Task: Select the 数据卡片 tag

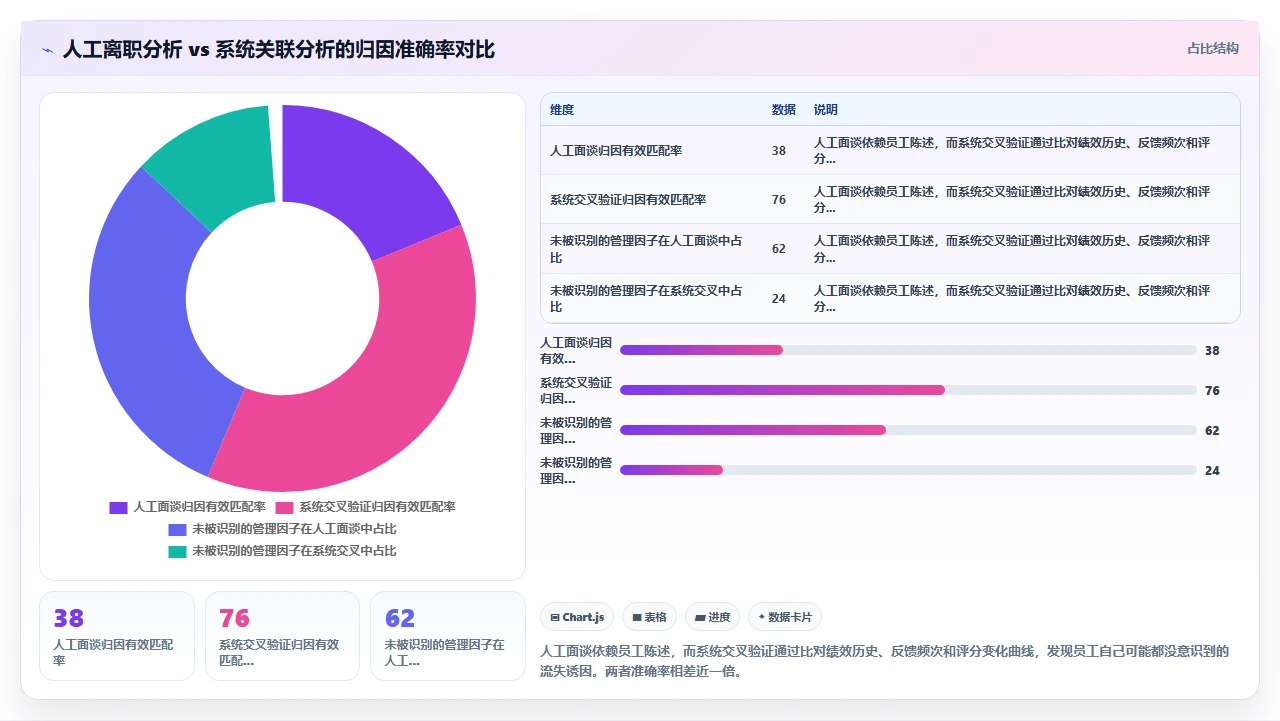Action: click(784, 617)
